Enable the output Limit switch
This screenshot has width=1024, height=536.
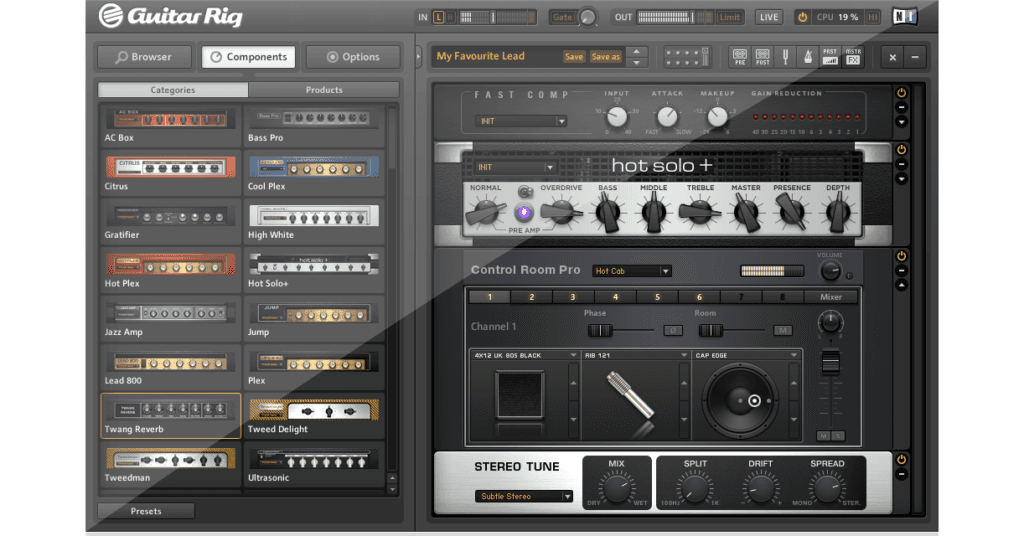pyautogui.click(x=729, y=17)
